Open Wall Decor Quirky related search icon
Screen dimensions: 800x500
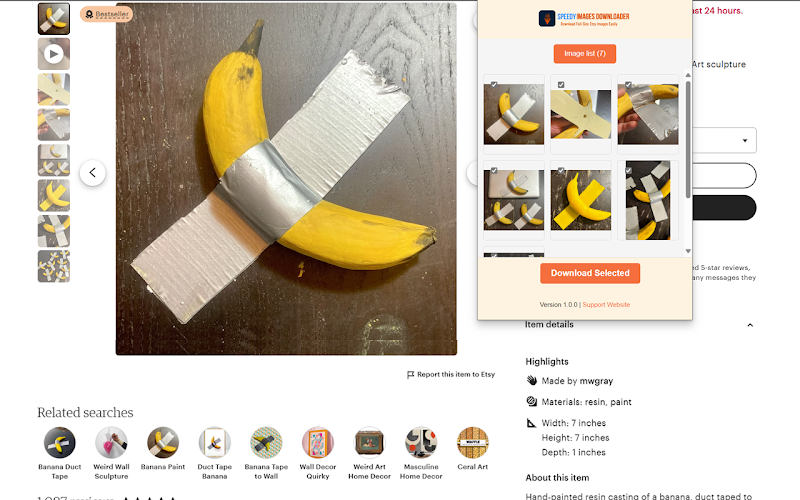(318, 442)
